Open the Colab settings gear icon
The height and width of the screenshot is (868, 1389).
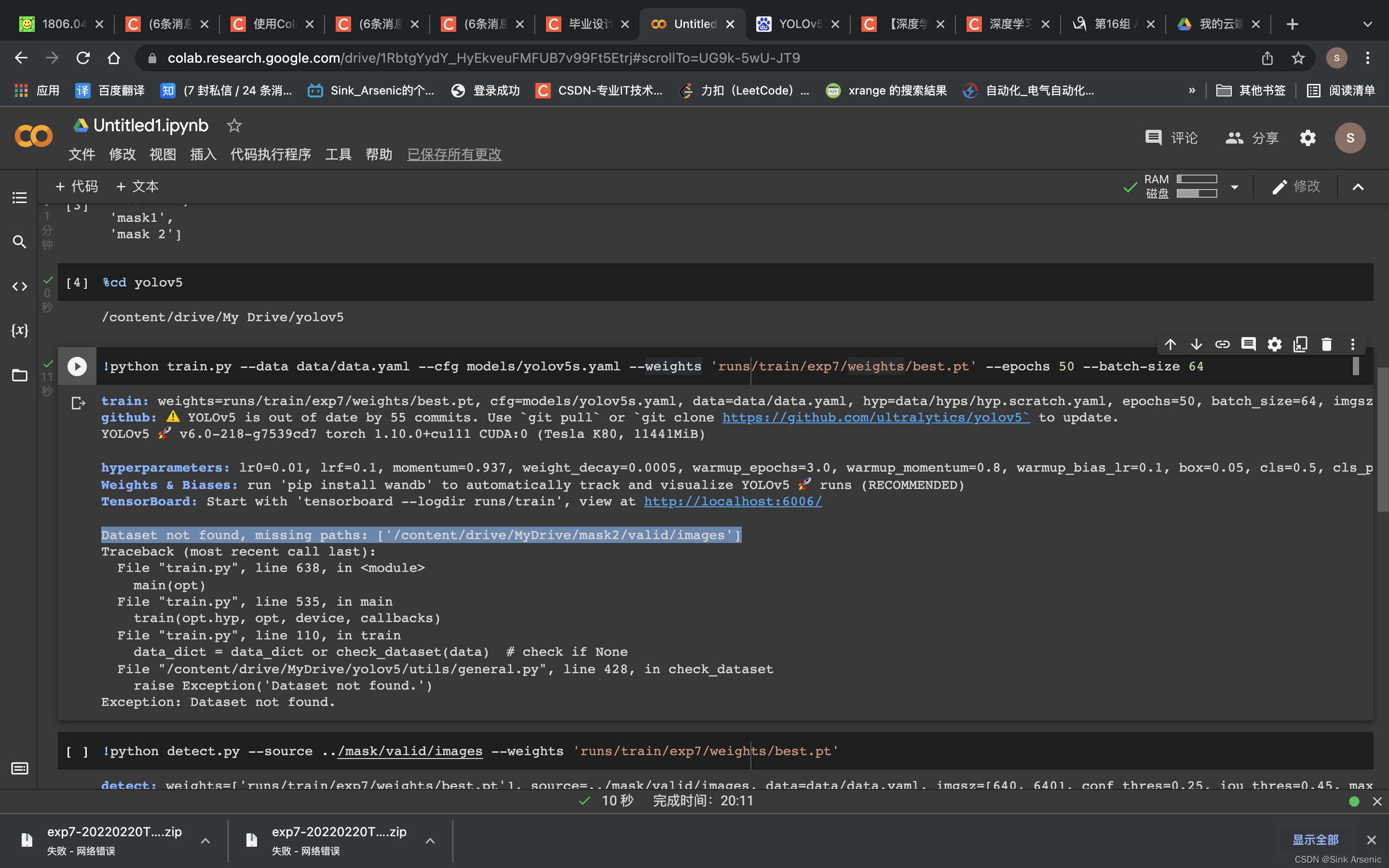point(1307,138)
